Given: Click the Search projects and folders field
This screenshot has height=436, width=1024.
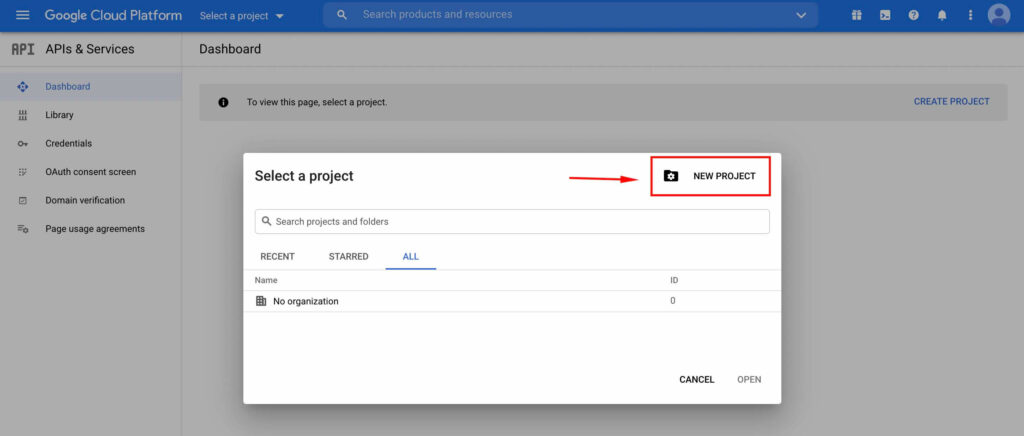Looking at the screenshot, I should click(x=512, y=221).
